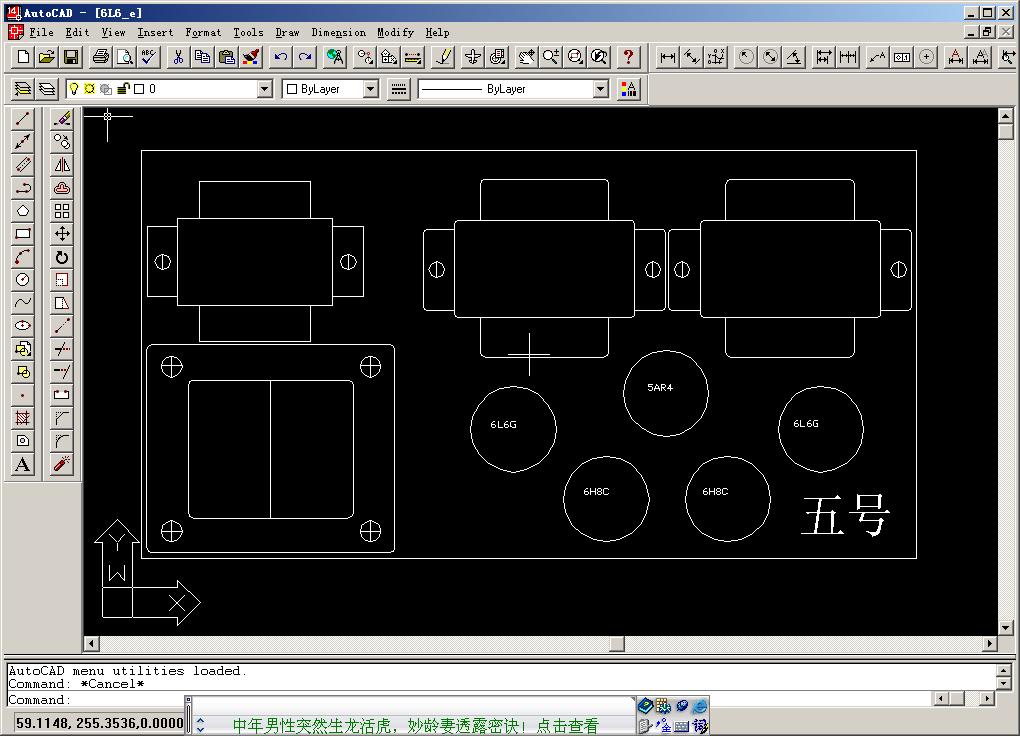Open the Draw menu
The width and height of the screenshot is (1020, 736).
pos(287,32)
